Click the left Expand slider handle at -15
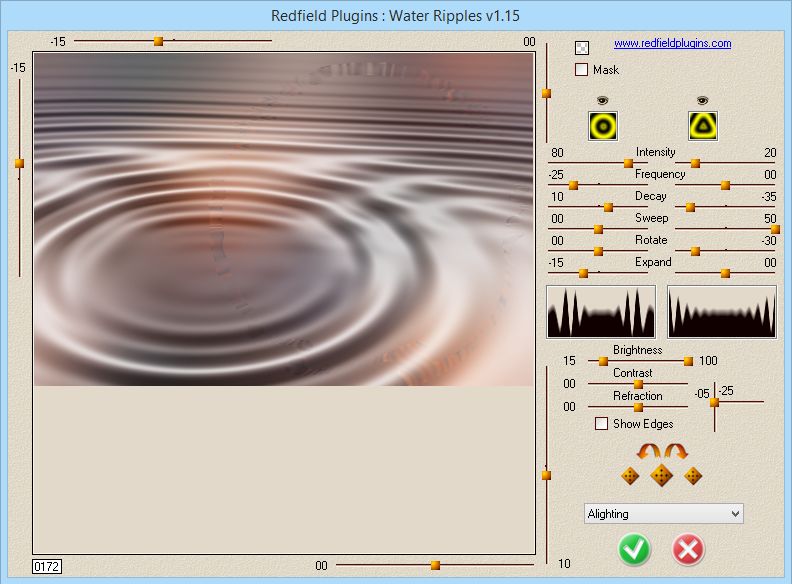This screenshot has width=792, height=584. tap(583, 273)
